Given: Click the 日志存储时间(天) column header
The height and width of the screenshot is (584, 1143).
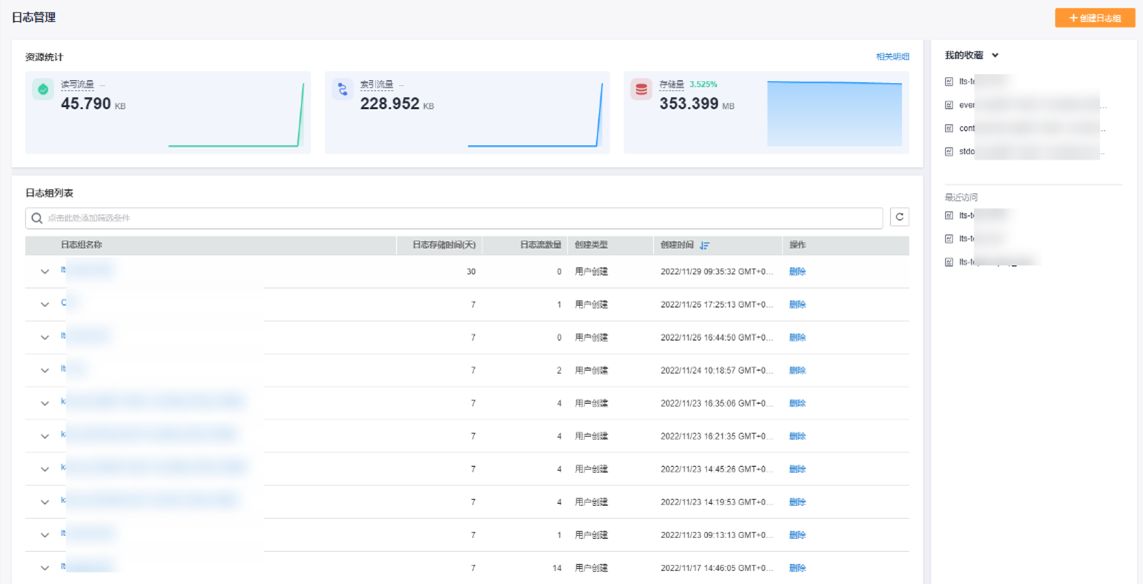Looking at the screenshot, I should coord(437,245).
